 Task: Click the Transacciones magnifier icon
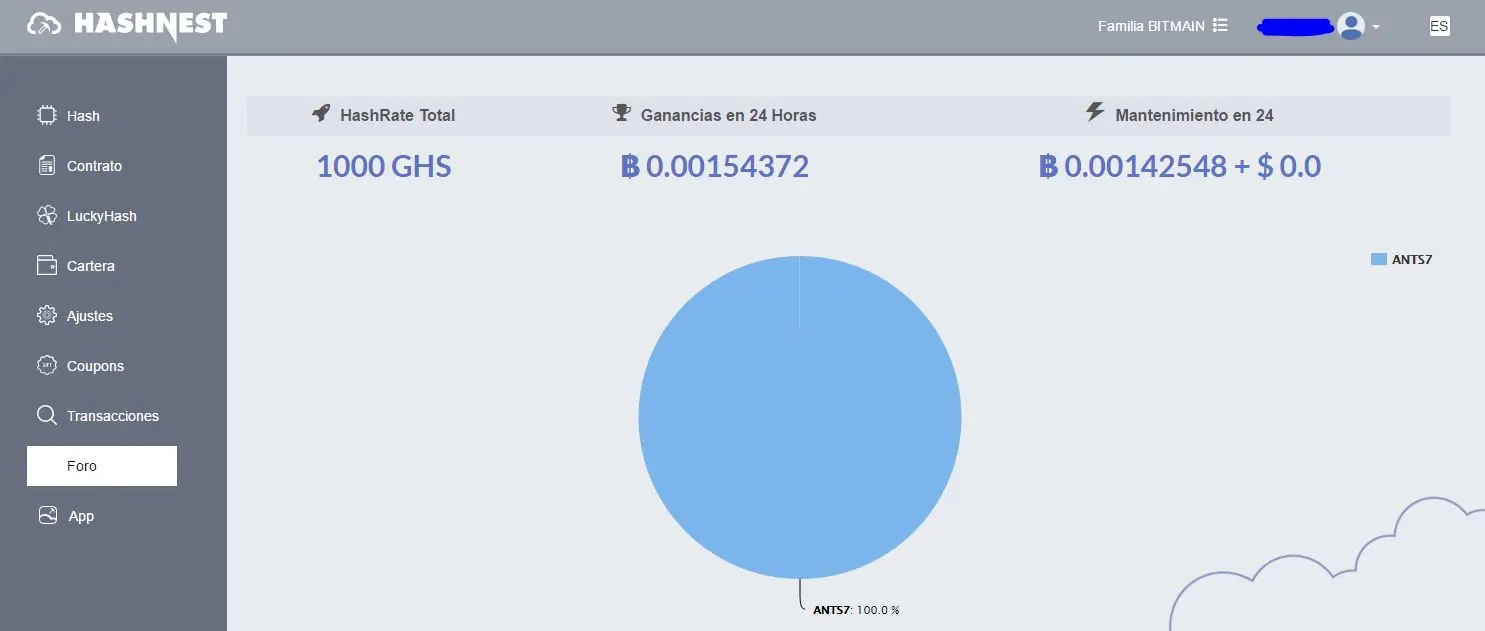(x=46, y=415)
